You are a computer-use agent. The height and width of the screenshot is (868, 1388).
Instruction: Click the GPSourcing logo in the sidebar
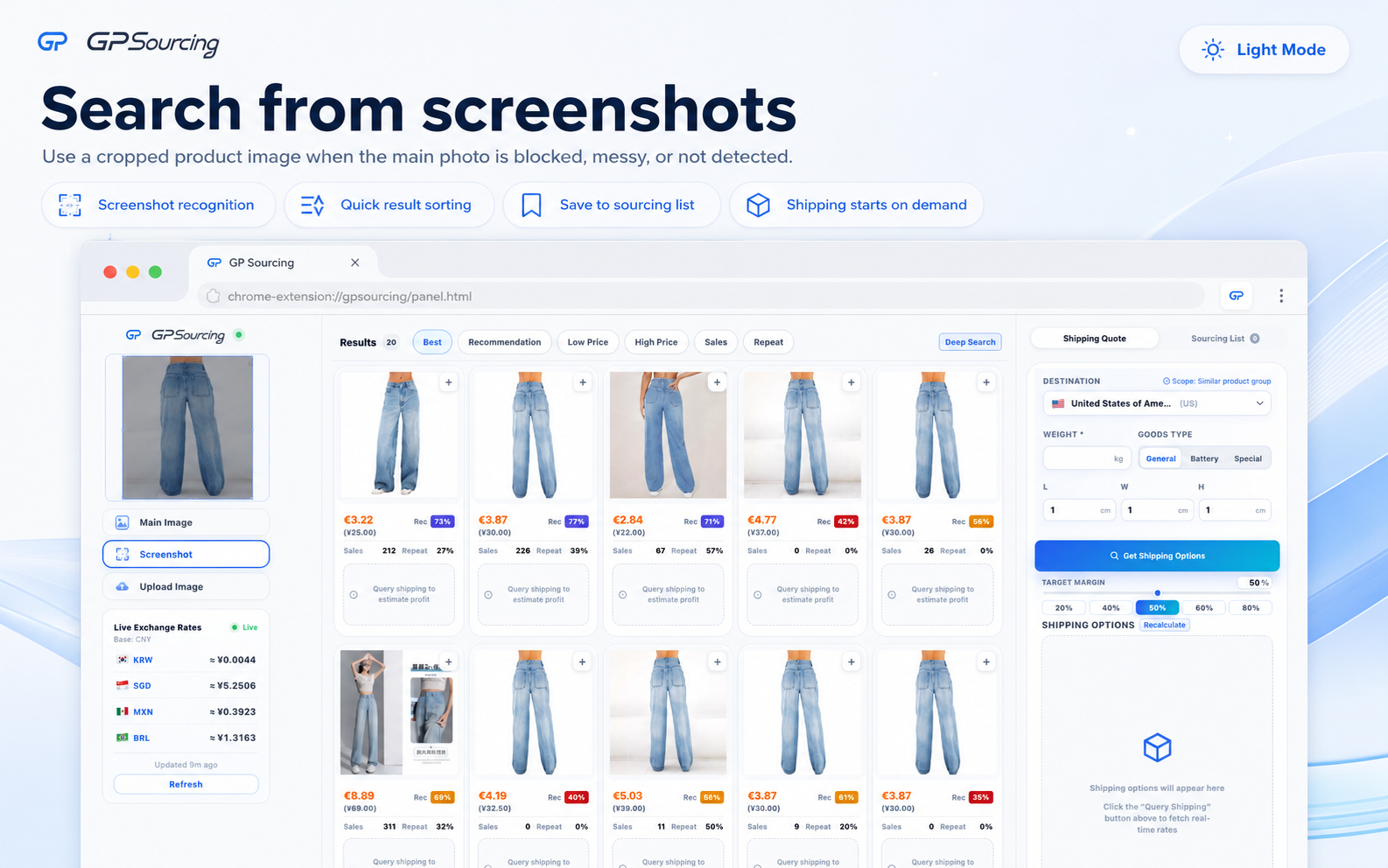(x=176, y=335)
